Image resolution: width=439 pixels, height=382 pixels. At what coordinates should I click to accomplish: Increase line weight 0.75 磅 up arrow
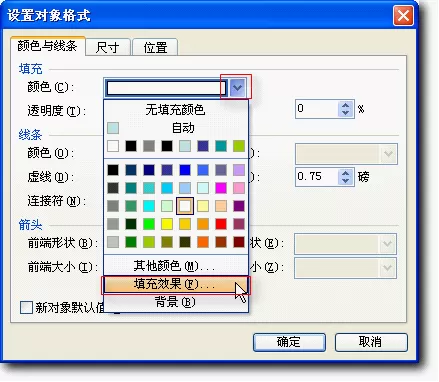(x=345, y=173)
